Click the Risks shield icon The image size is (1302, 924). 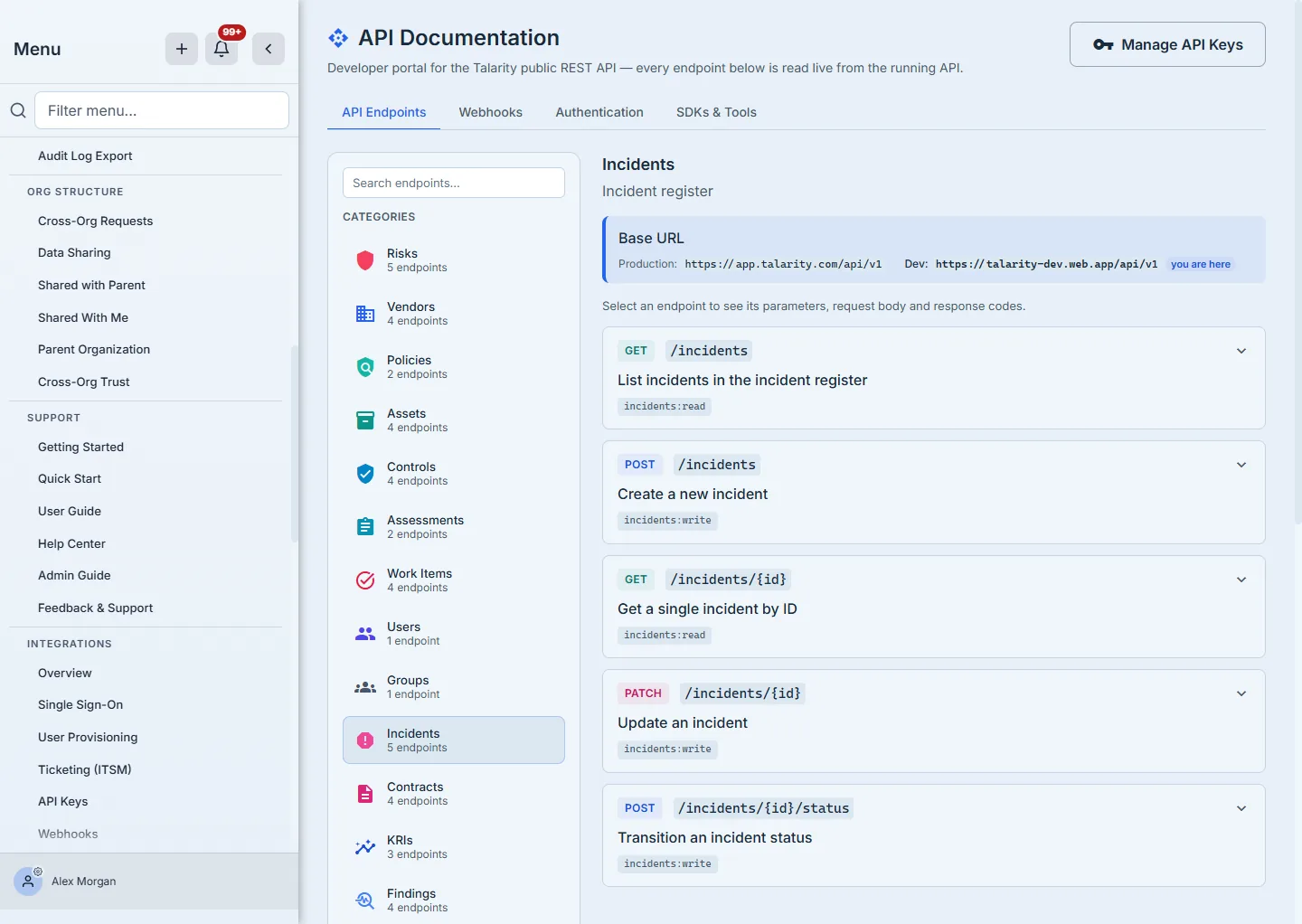click(x=365, y=260)
